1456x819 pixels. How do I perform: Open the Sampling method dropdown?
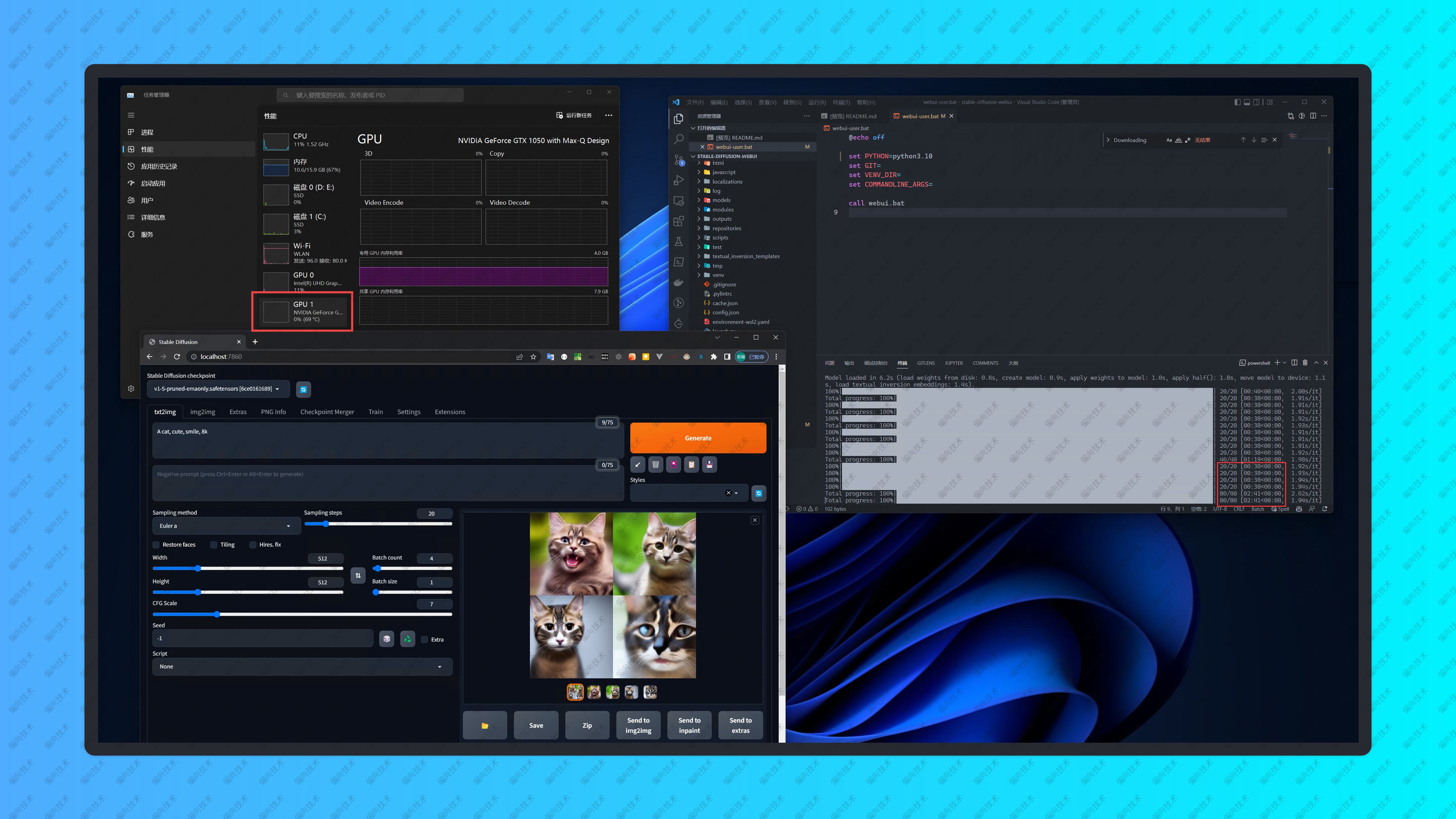click(x=226, y=526)
